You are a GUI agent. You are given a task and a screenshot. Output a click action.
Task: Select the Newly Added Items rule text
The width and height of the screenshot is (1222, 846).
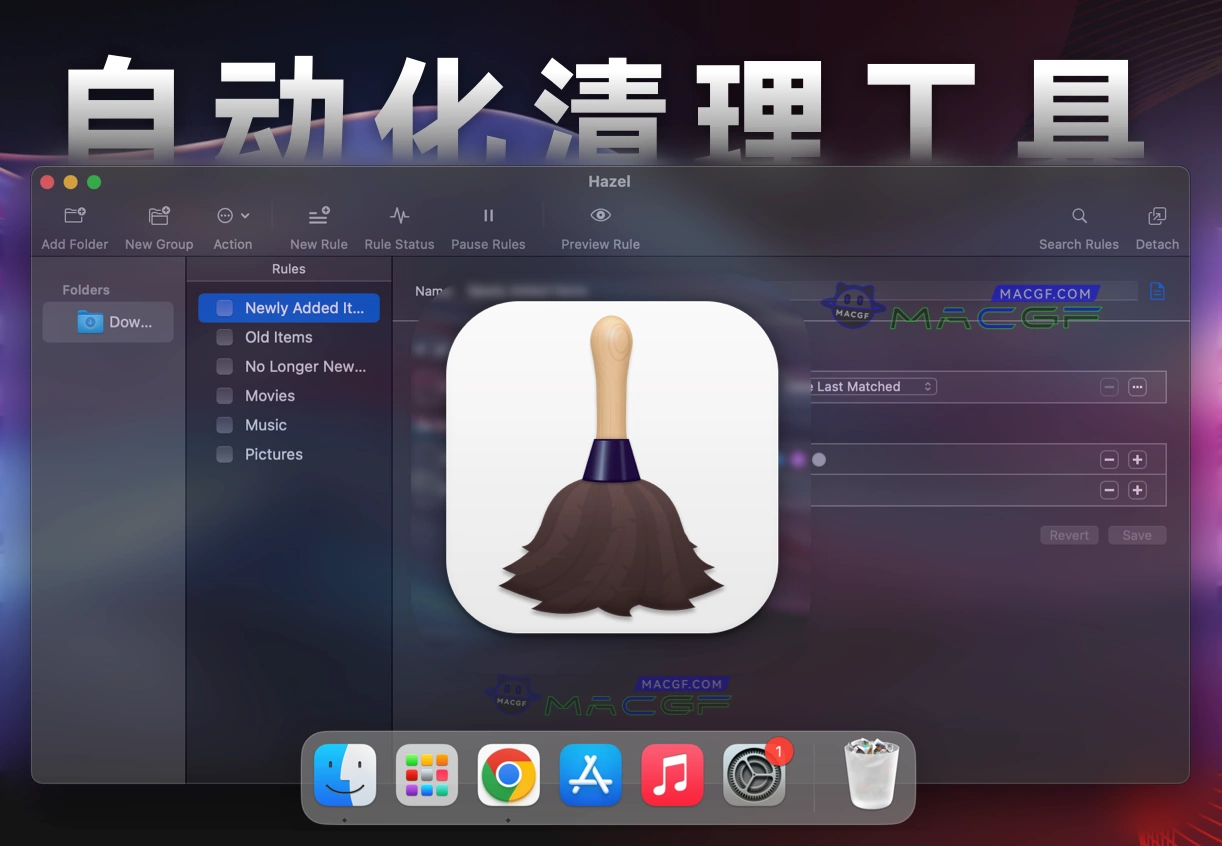(x=304, y=308)
